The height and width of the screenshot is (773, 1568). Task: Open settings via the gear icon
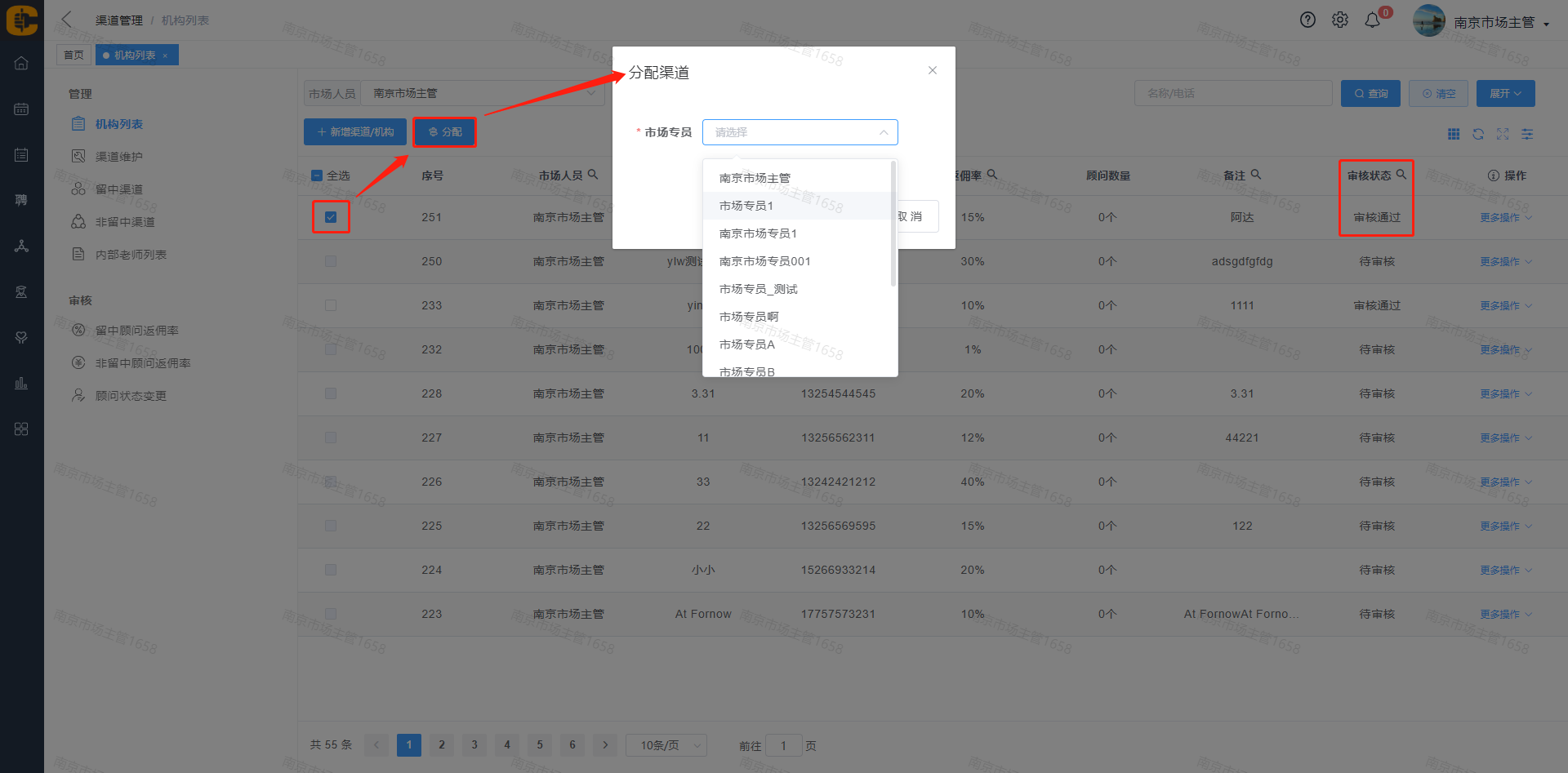pos(1340,20)
